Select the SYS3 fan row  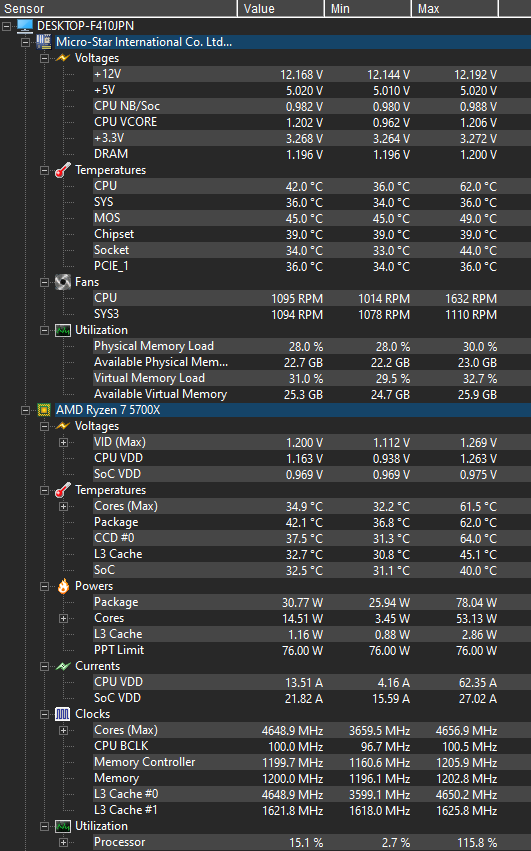(x=312, y=314)
